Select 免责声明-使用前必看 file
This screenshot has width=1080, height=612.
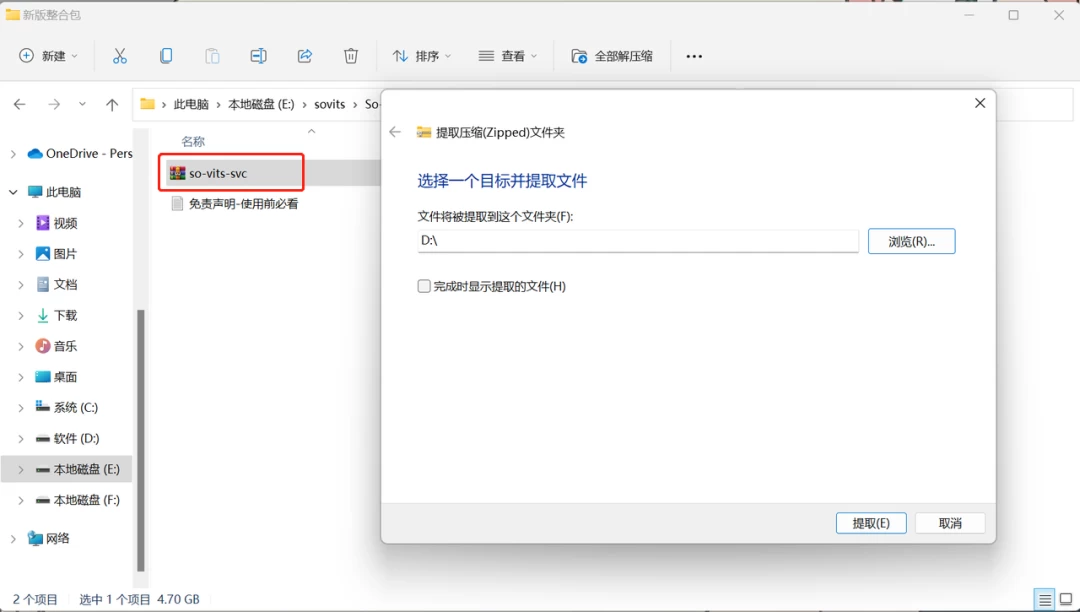pyautogui.click(x=243, y=204)
